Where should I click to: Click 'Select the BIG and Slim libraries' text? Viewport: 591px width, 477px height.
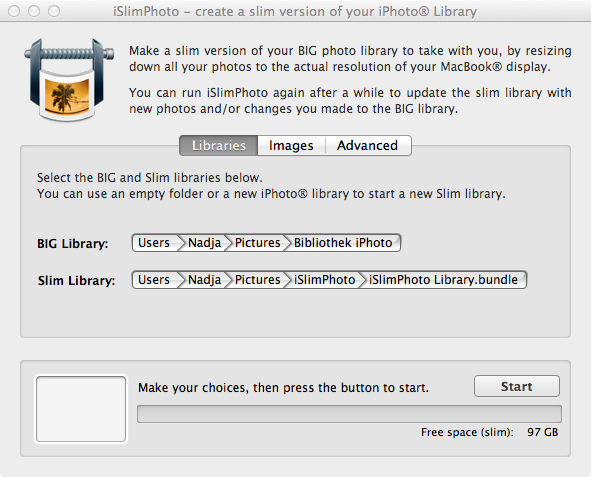[150, 177]
